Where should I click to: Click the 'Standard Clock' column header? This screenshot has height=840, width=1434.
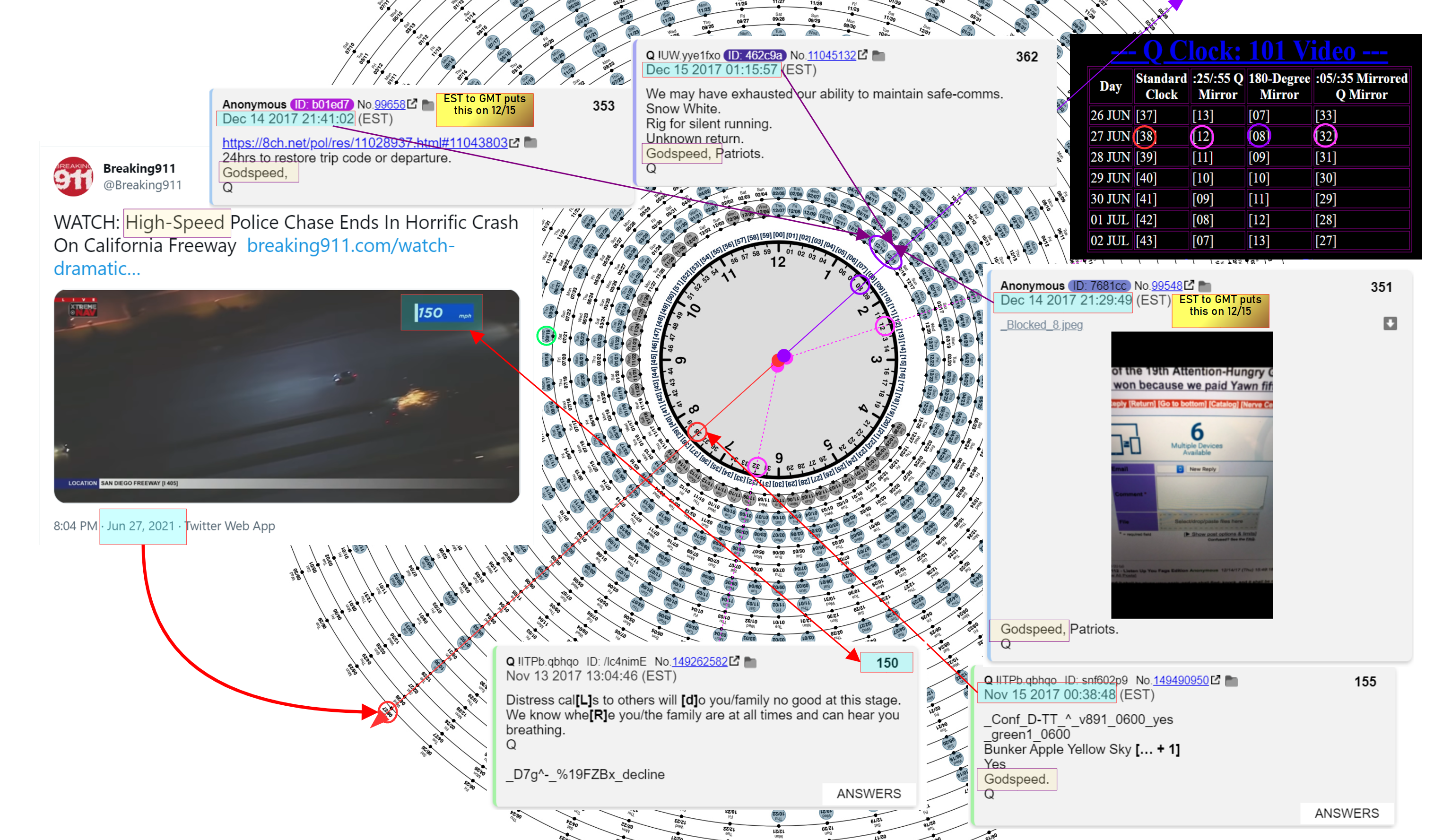[x=1161, y=87]
